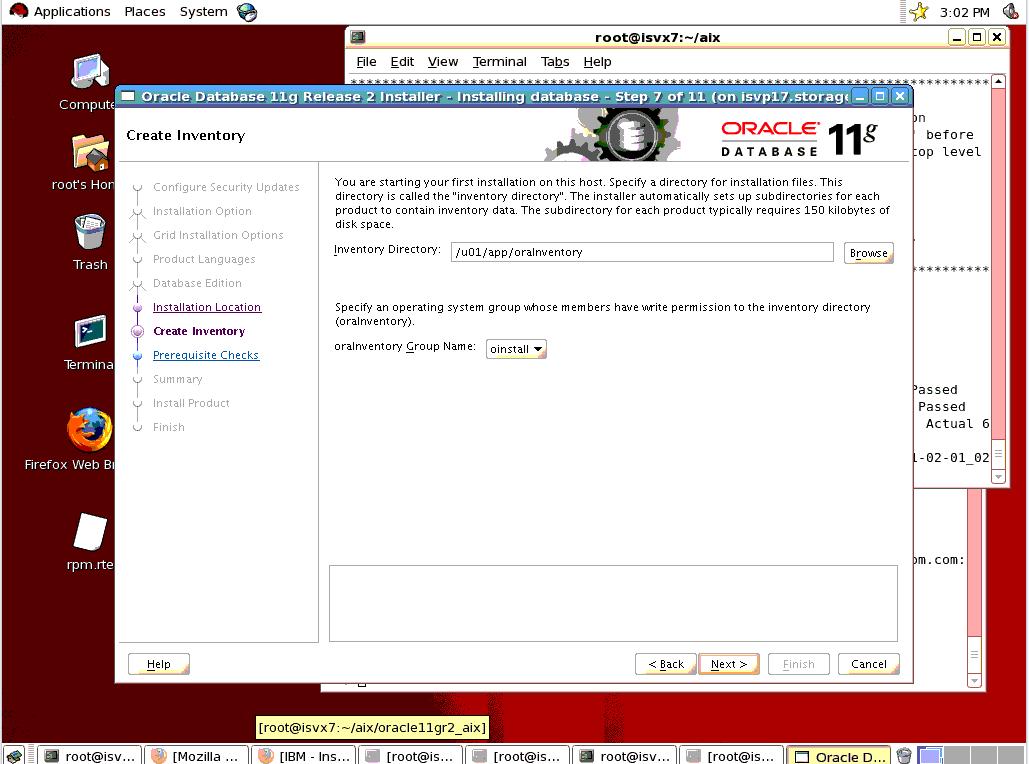Viewport: 1029px width, 764px height.
Task: Launch Firefox Web Browser desktop icon
Action: pos(90,430)
